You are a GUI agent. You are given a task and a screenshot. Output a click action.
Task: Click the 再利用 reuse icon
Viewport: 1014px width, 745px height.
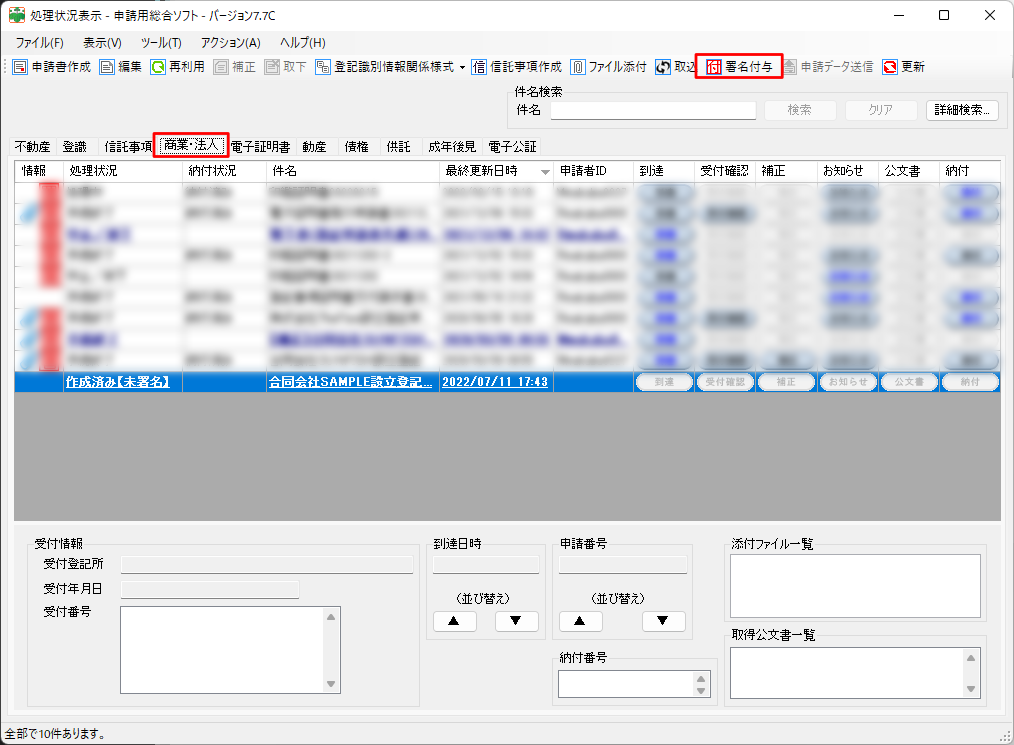(x=158, y=67)
